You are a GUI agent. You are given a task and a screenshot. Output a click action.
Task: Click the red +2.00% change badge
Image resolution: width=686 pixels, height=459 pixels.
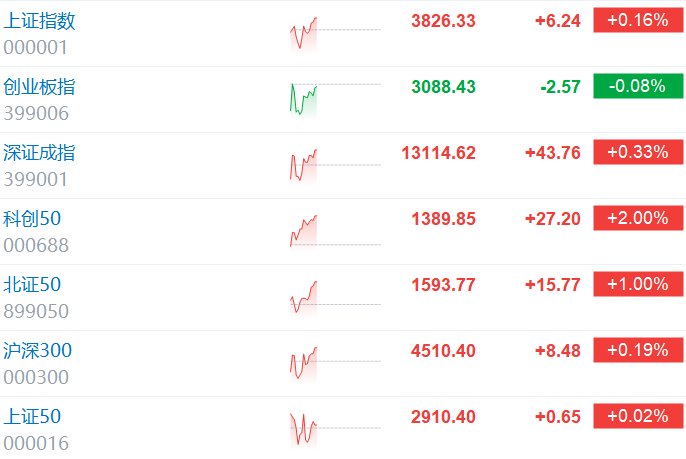pos(638,218)
